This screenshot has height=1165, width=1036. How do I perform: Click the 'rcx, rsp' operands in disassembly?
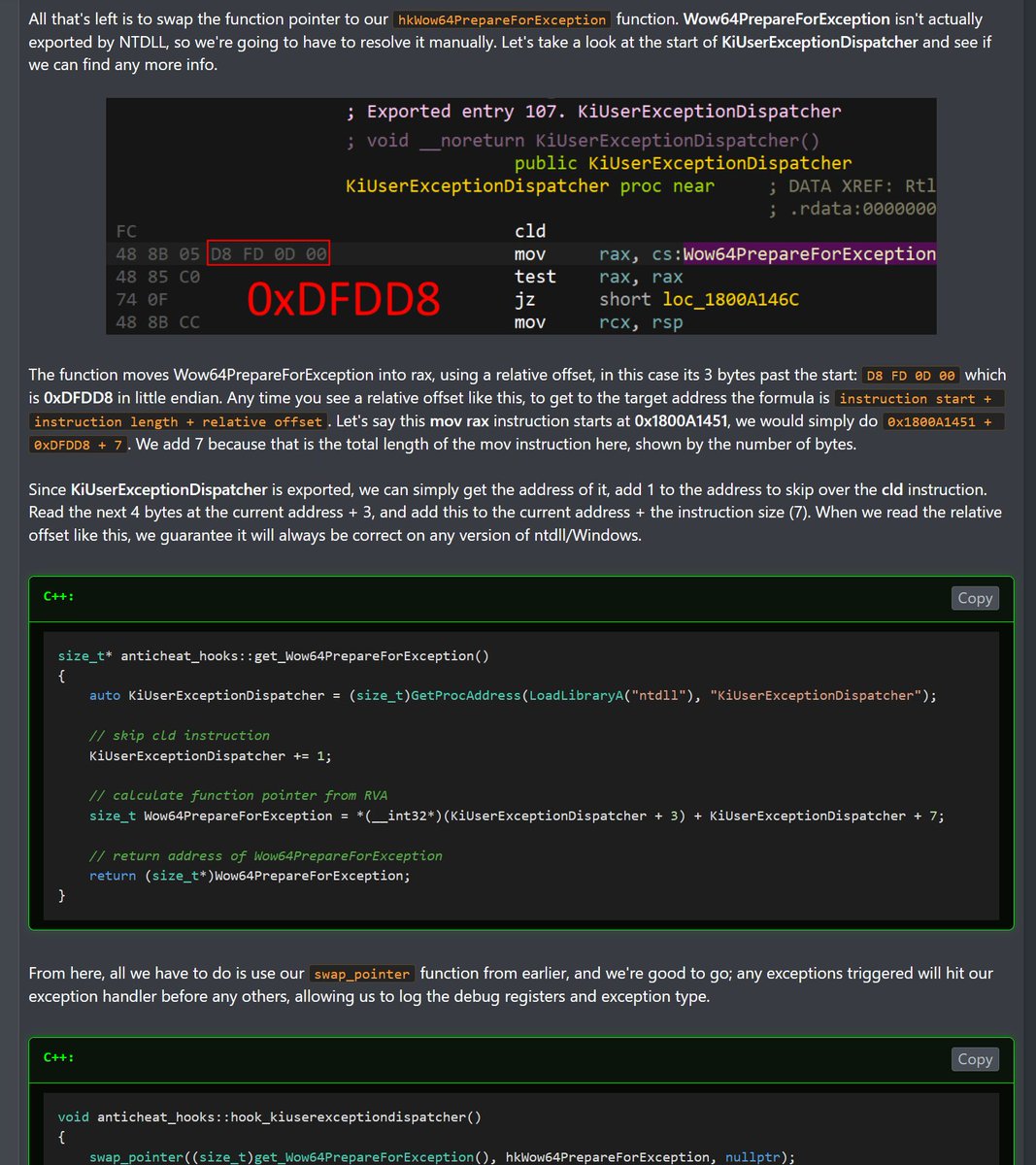[641, 322]
